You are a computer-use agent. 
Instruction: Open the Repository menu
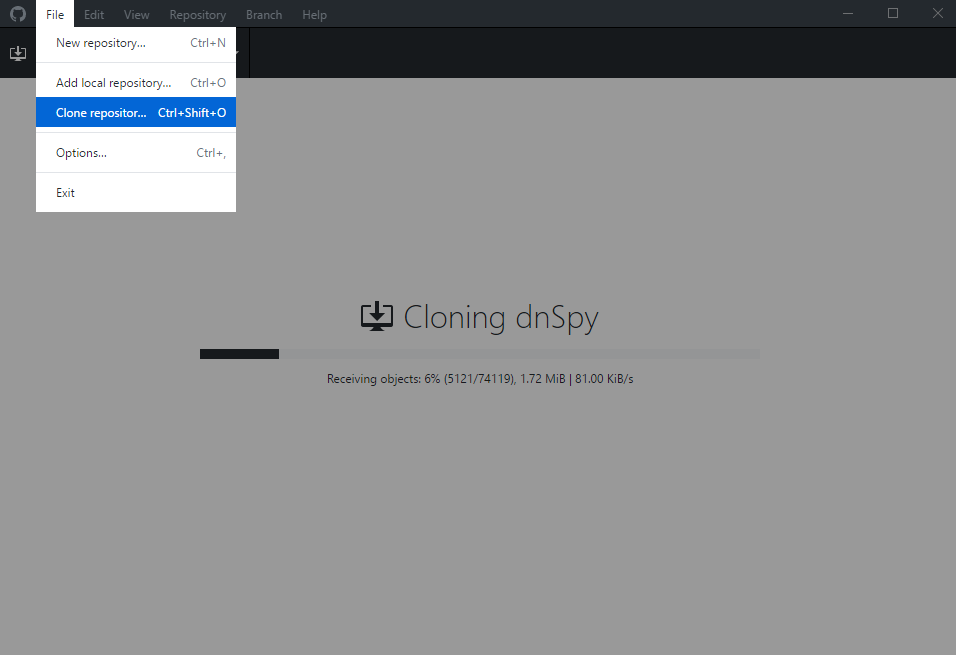(198, 14)
